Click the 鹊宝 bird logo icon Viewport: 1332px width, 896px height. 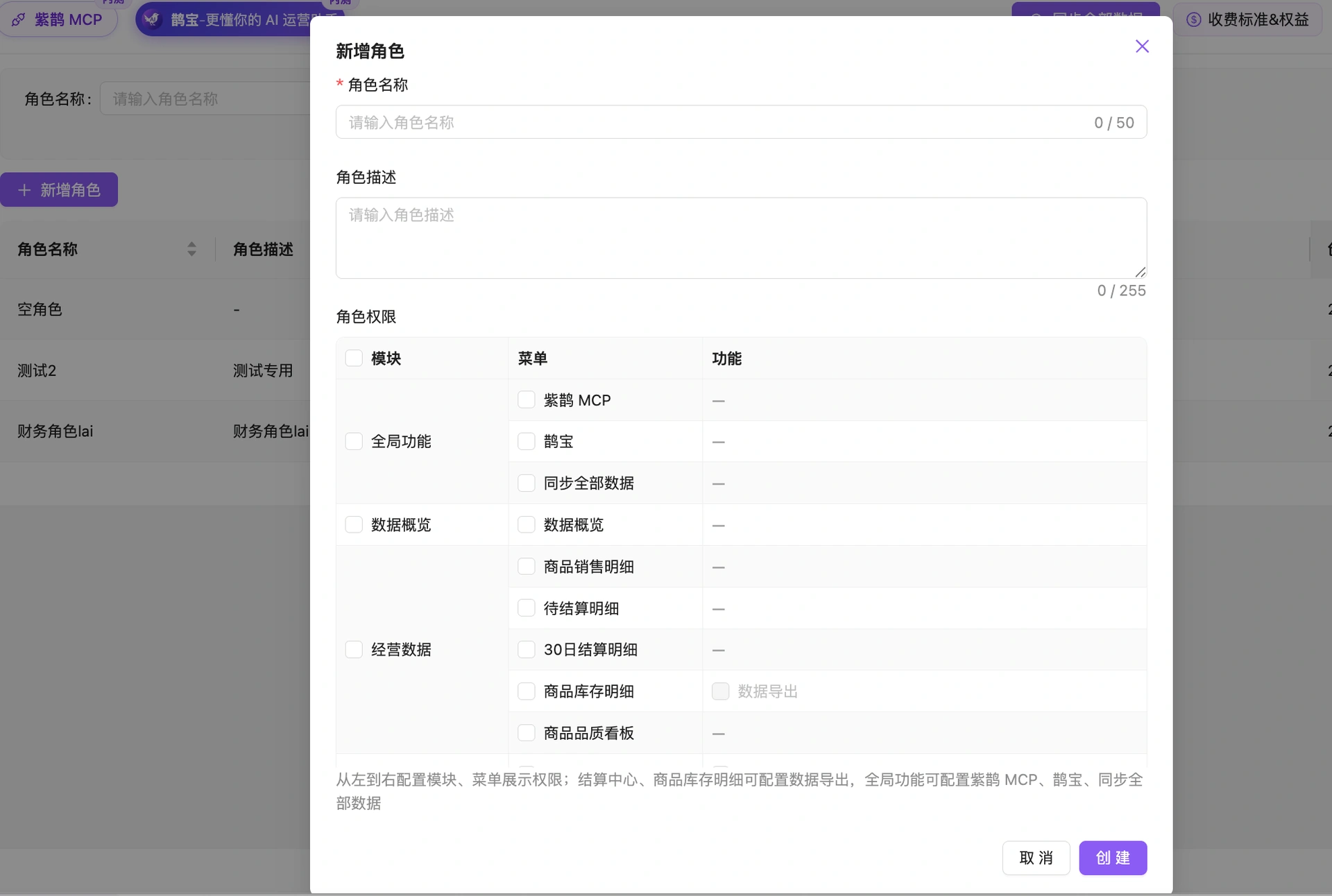pos(152,19)
